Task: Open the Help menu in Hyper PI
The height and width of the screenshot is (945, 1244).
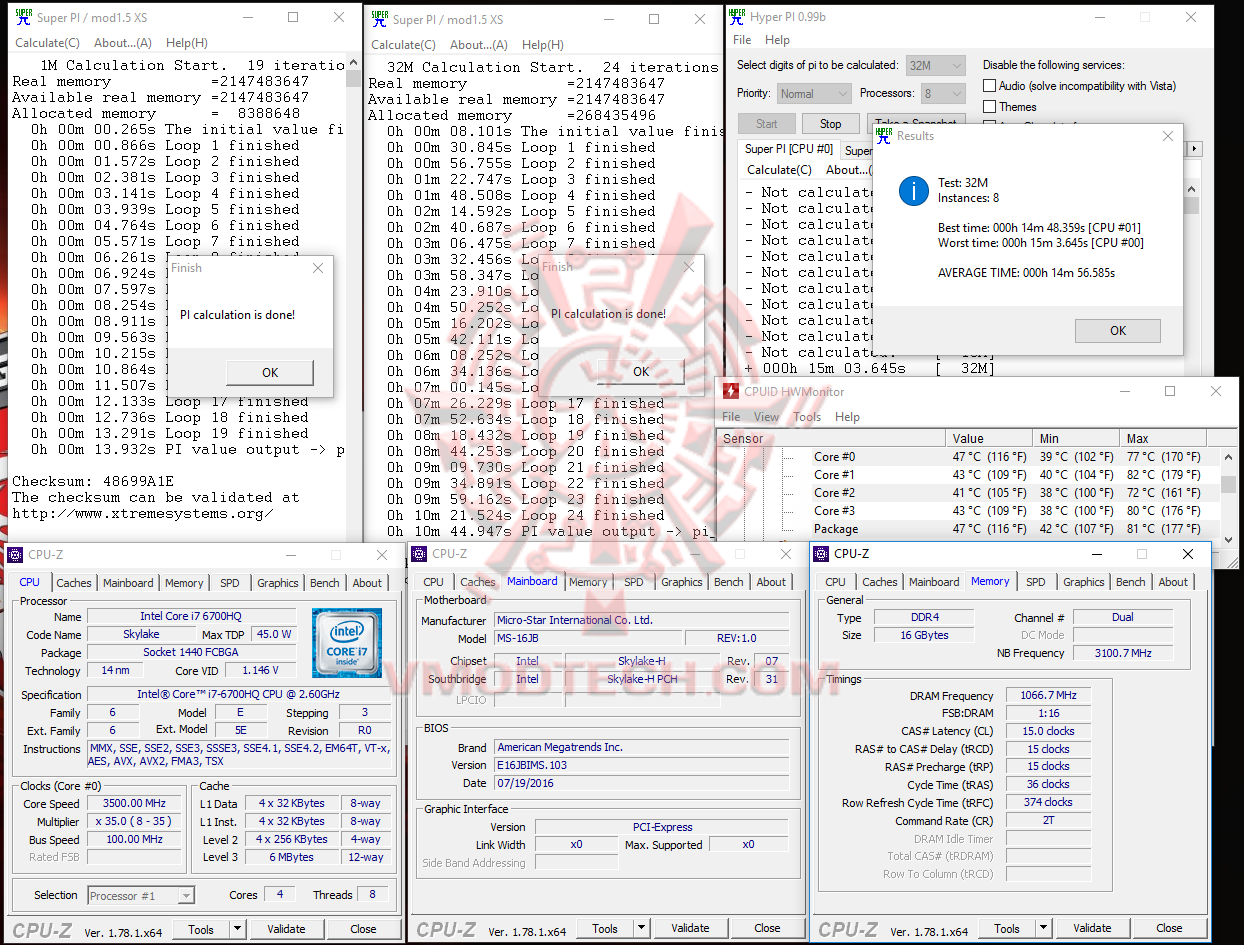Action: click(x=777, y=40)
